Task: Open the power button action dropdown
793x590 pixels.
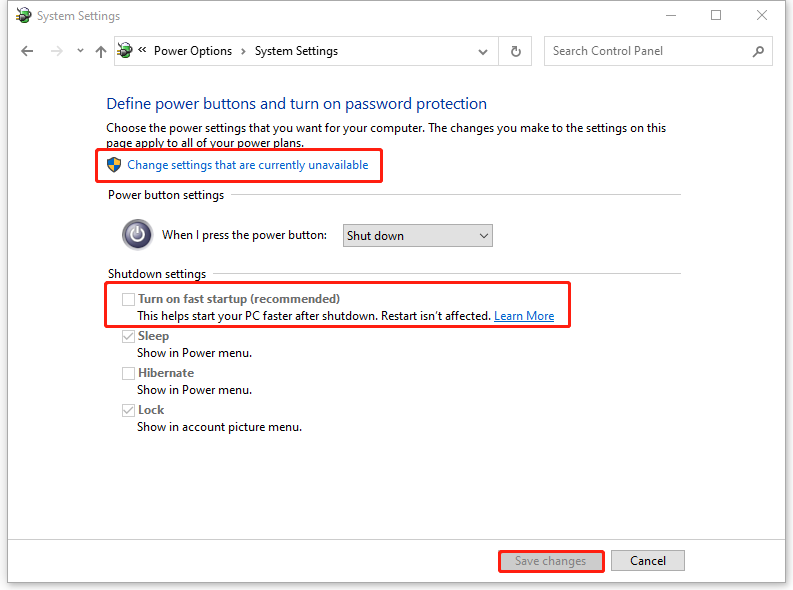Action: [x=418, y=236]
